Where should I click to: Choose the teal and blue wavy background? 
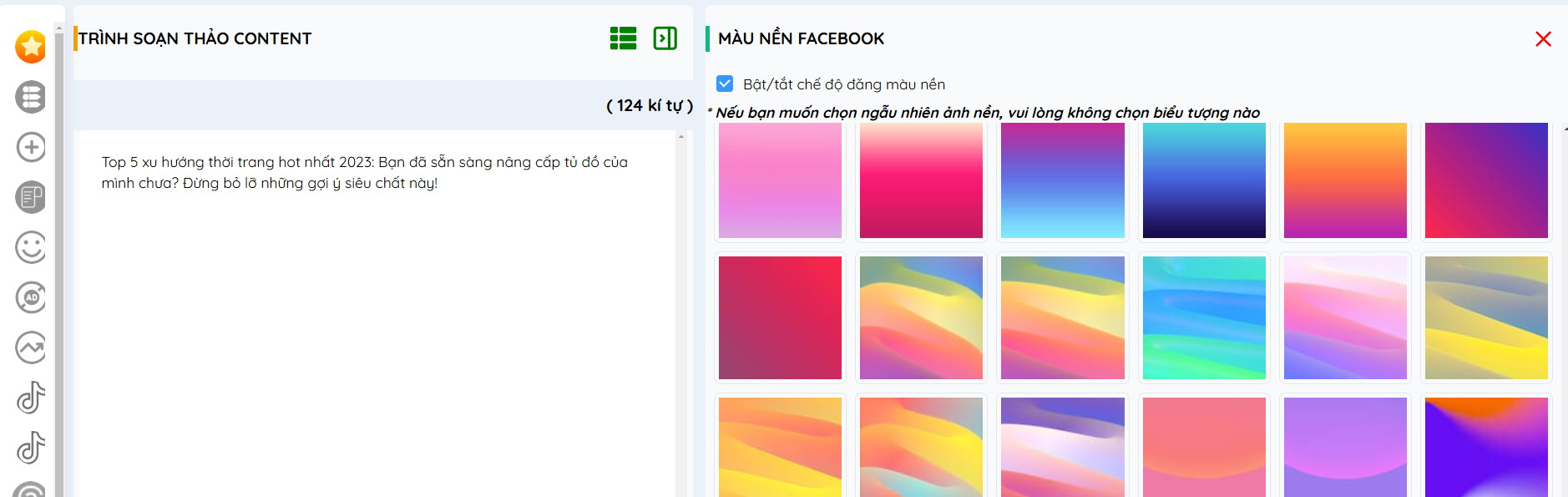(1204, 317)
